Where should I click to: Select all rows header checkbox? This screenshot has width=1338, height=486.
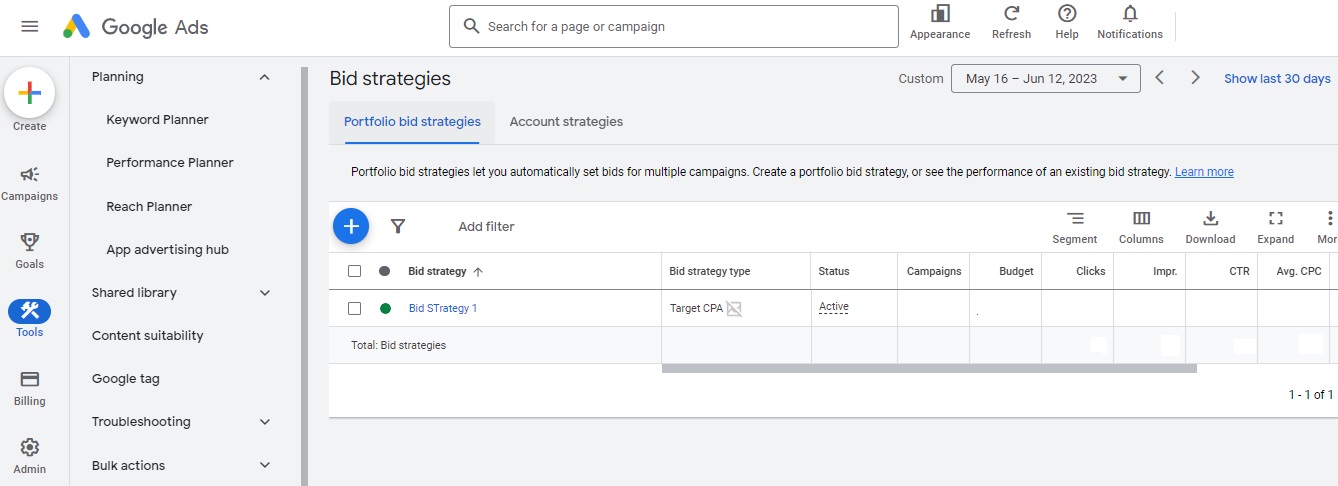point(354,271)
